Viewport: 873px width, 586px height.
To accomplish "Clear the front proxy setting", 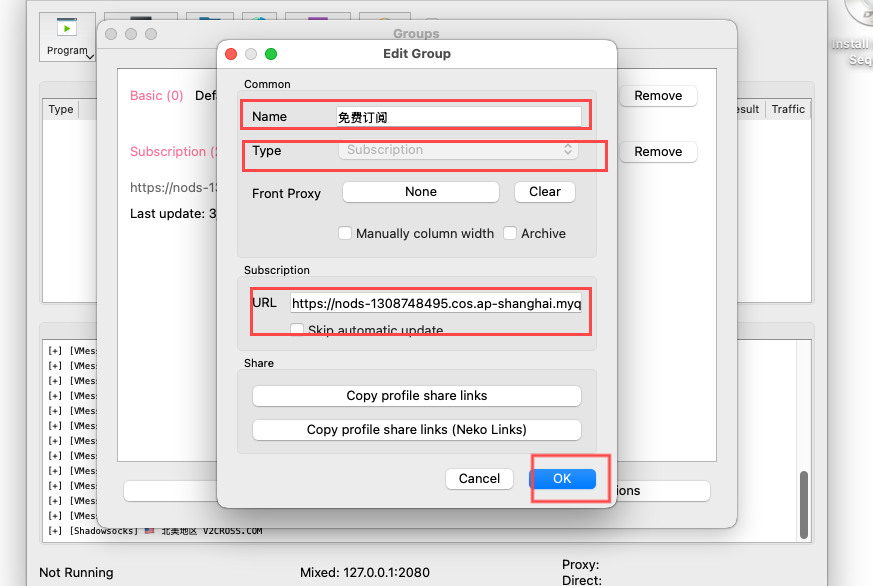I will (x=545, y=192).
